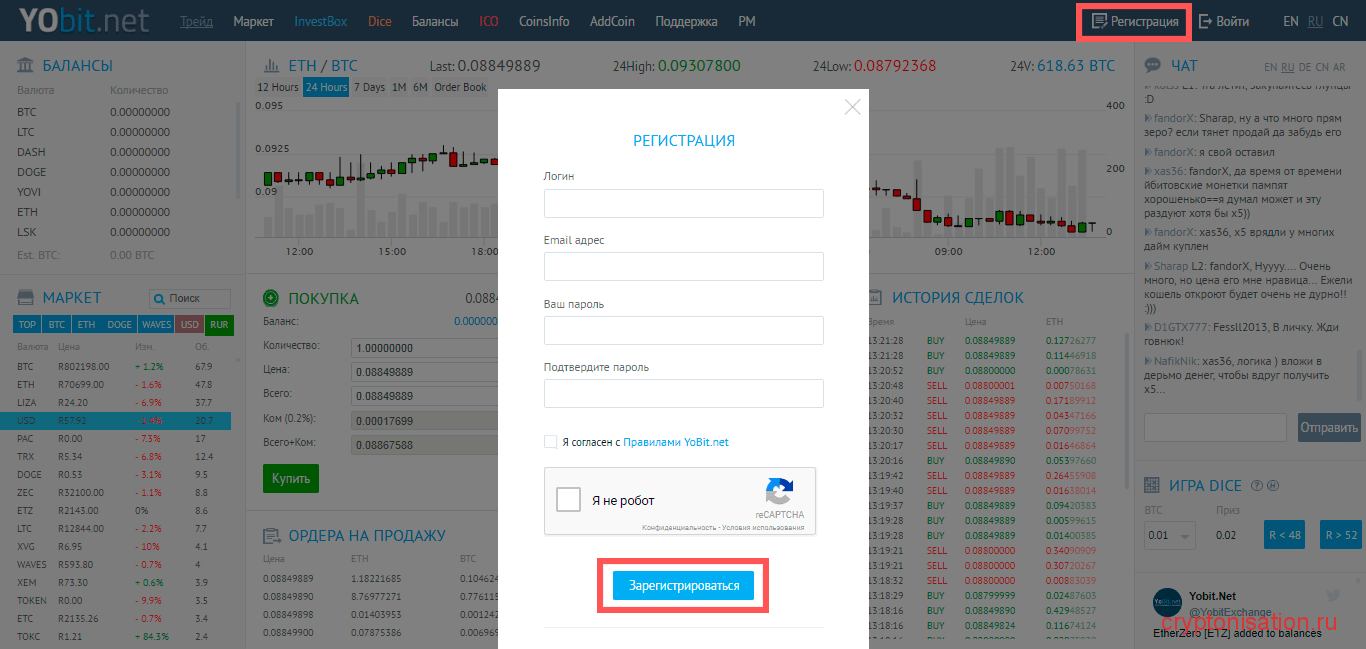
Task: Switch market list to the USD tab
Action: 190,325
